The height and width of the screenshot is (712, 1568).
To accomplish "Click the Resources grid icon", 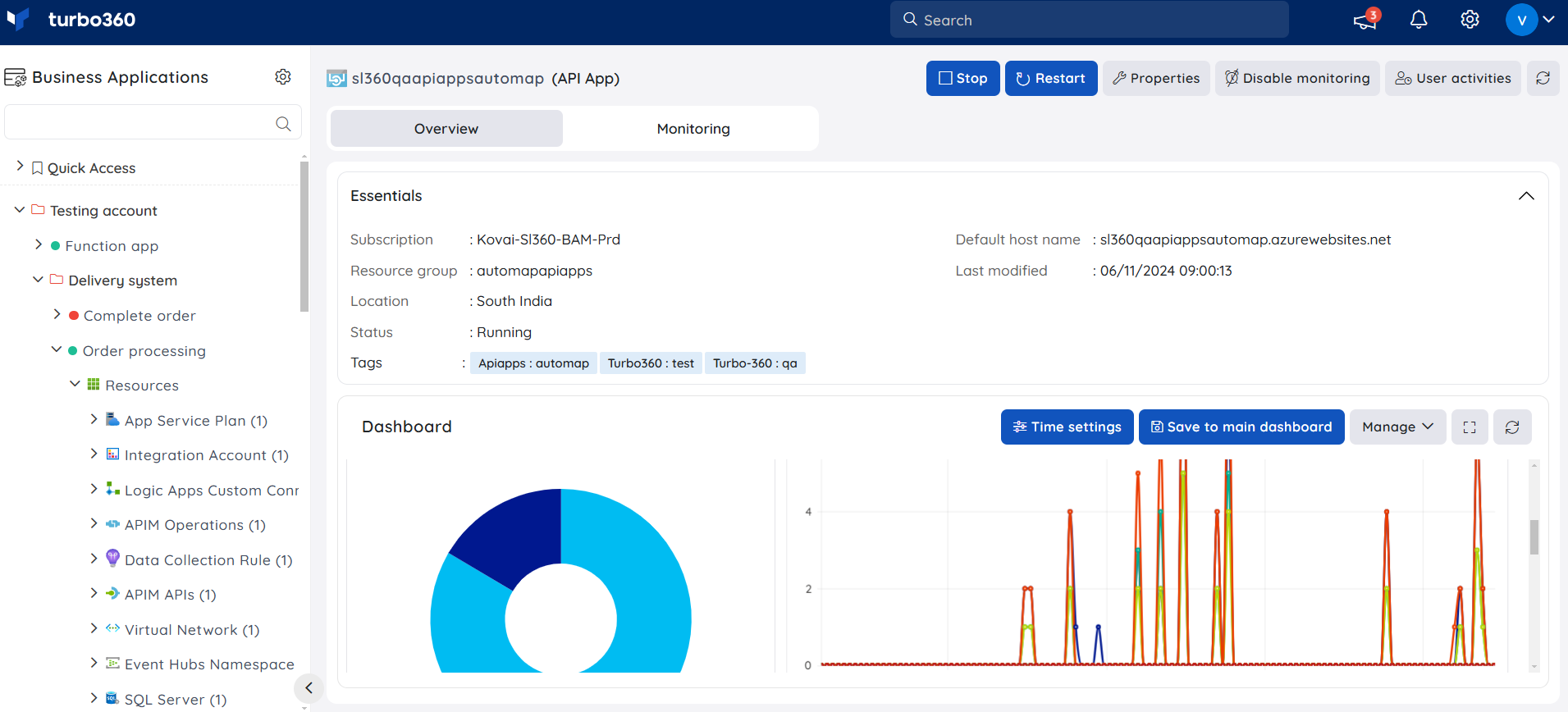I will tap(94, 384).
